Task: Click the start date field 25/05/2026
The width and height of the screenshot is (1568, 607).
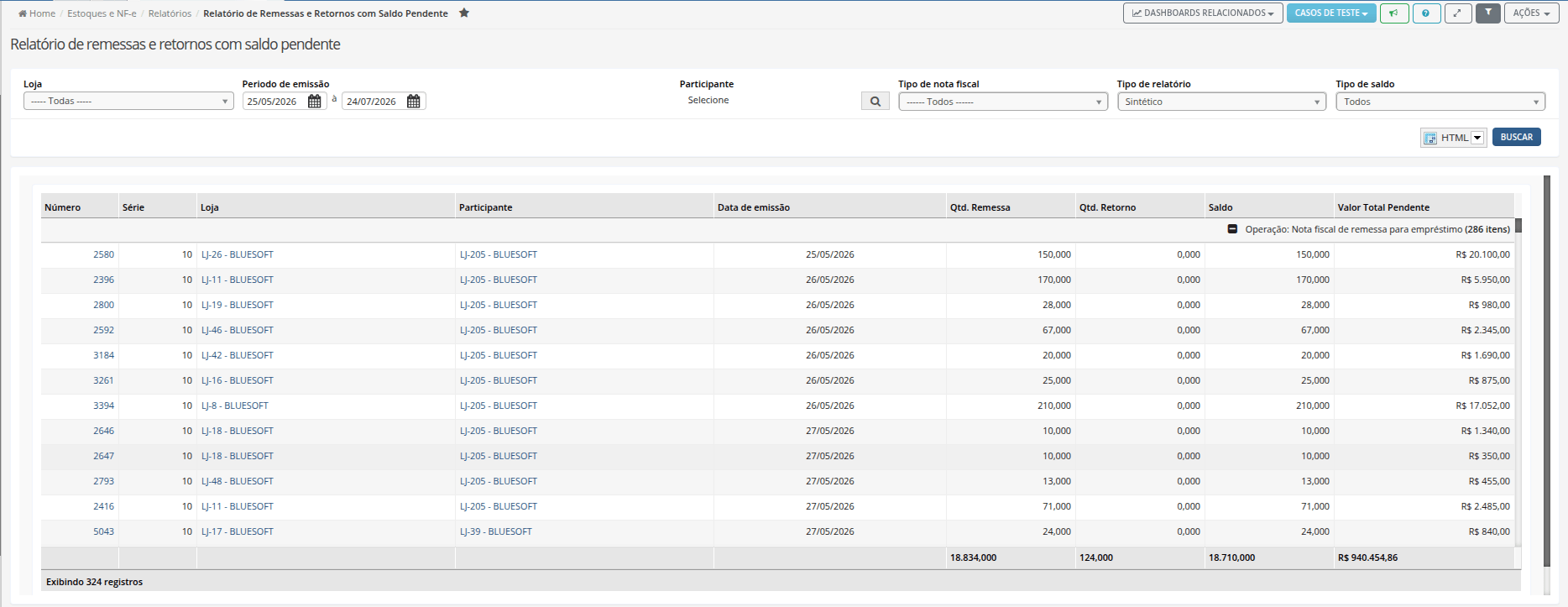Action: pos(274,102)
